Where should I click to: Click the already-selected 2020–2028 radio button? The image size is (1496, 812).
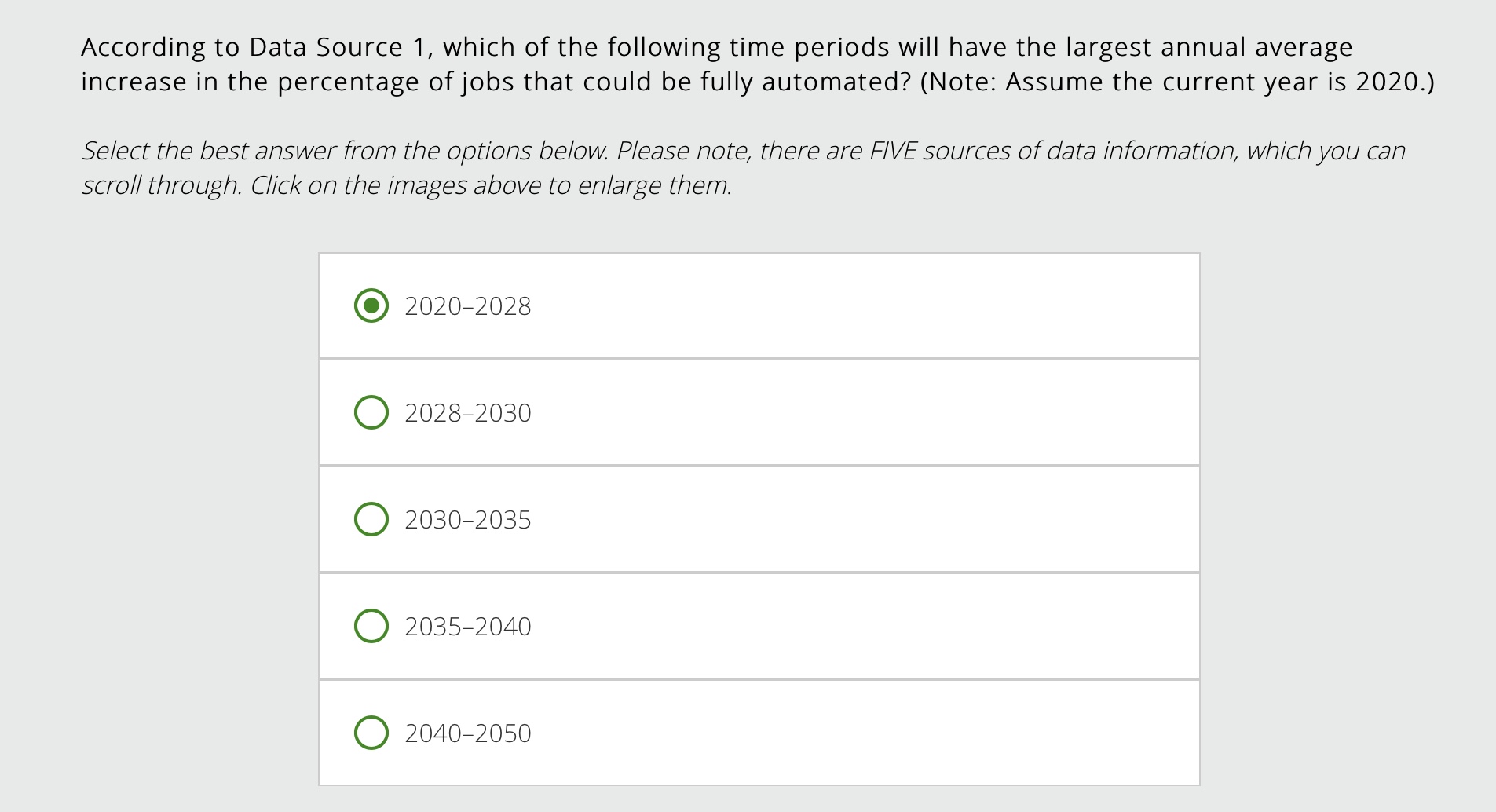[372, 305]
